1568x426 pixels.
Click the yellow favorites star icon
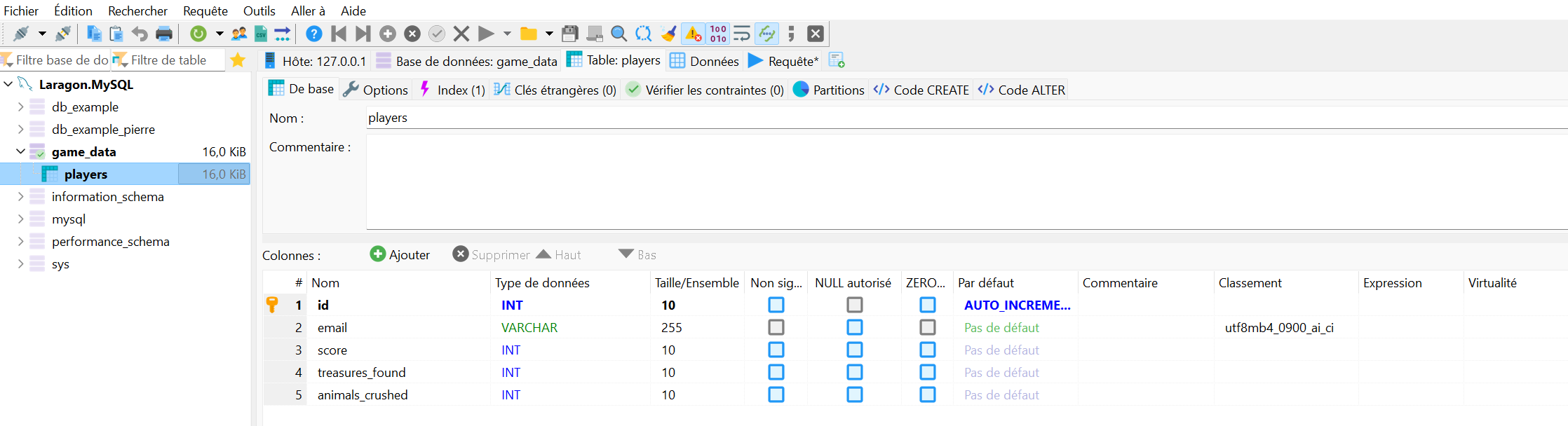(238, 60)
